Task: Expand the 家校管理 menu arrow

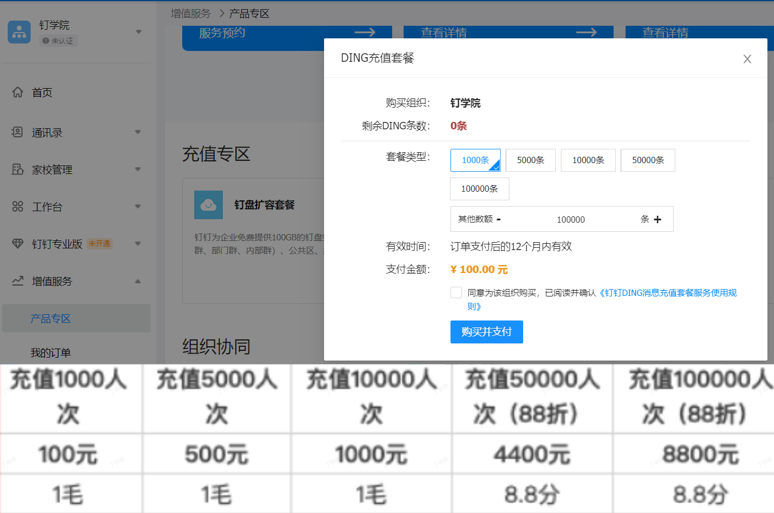Action: (138, 169)
